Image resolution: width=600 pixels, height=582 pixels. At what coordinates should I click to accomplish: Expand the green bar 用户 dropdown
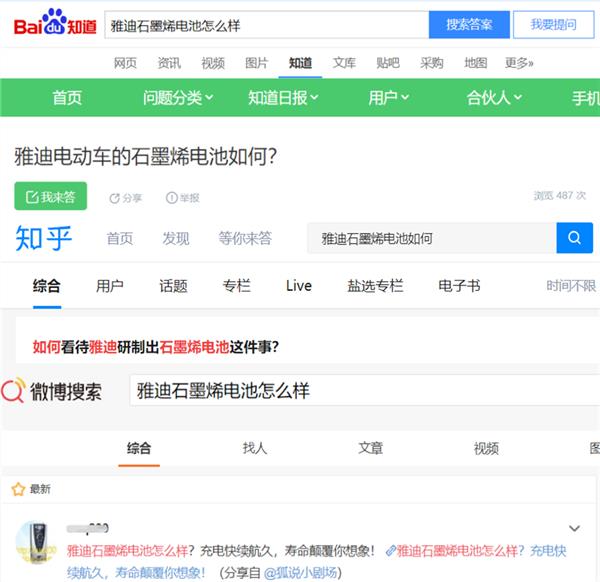click(x=389, y=98)
